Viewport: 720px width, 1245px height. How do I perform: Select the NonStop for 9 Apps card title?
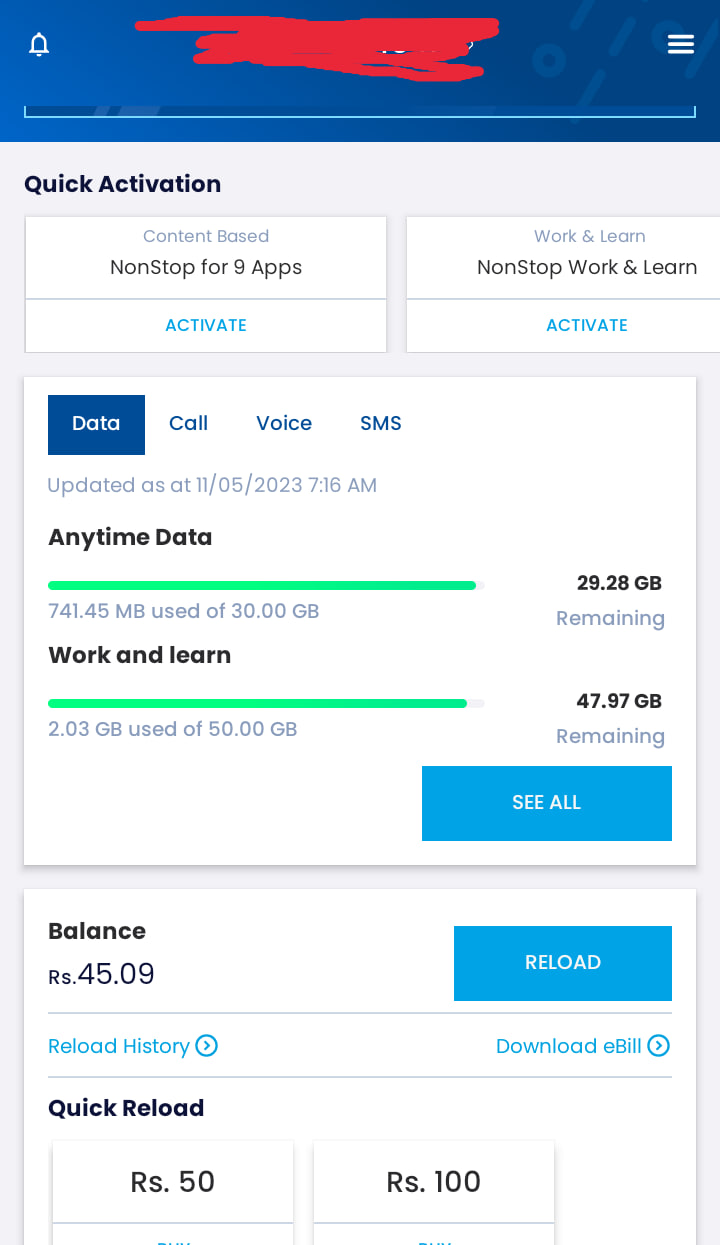[206, 267]
